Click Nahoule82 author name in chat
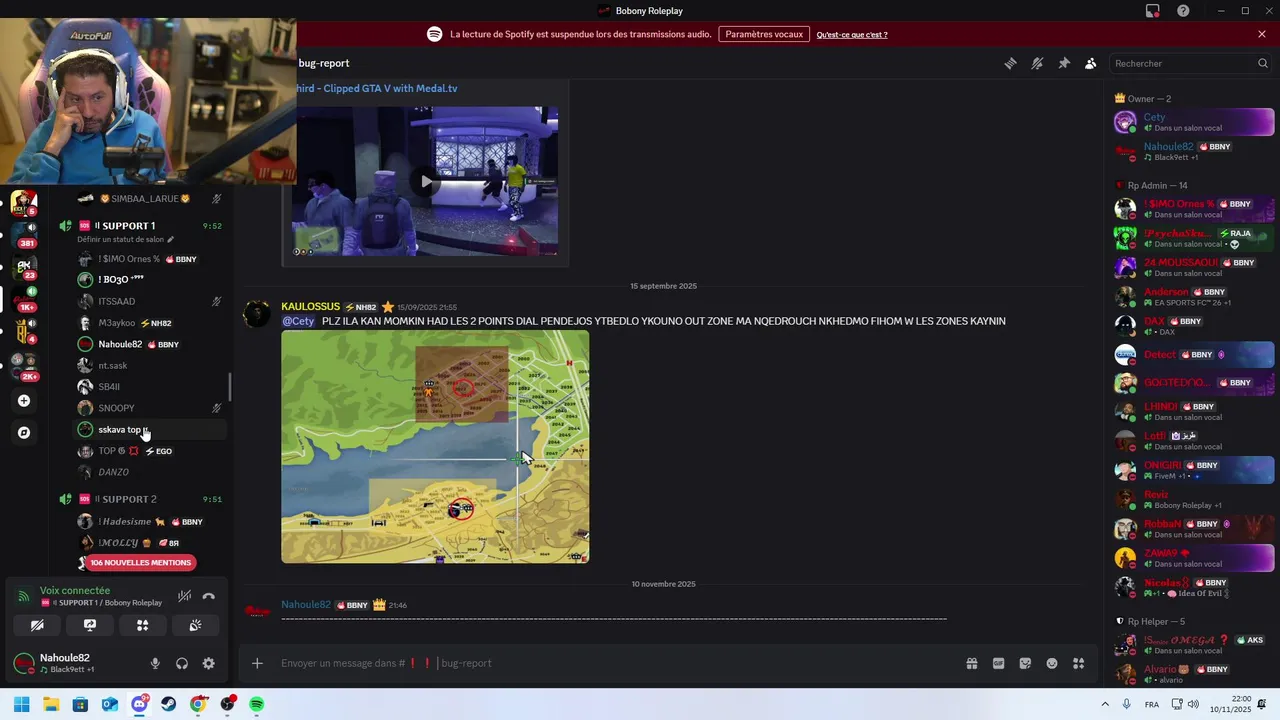The height and width of the screenshot is (720, 1280). (x=306, y=604)
